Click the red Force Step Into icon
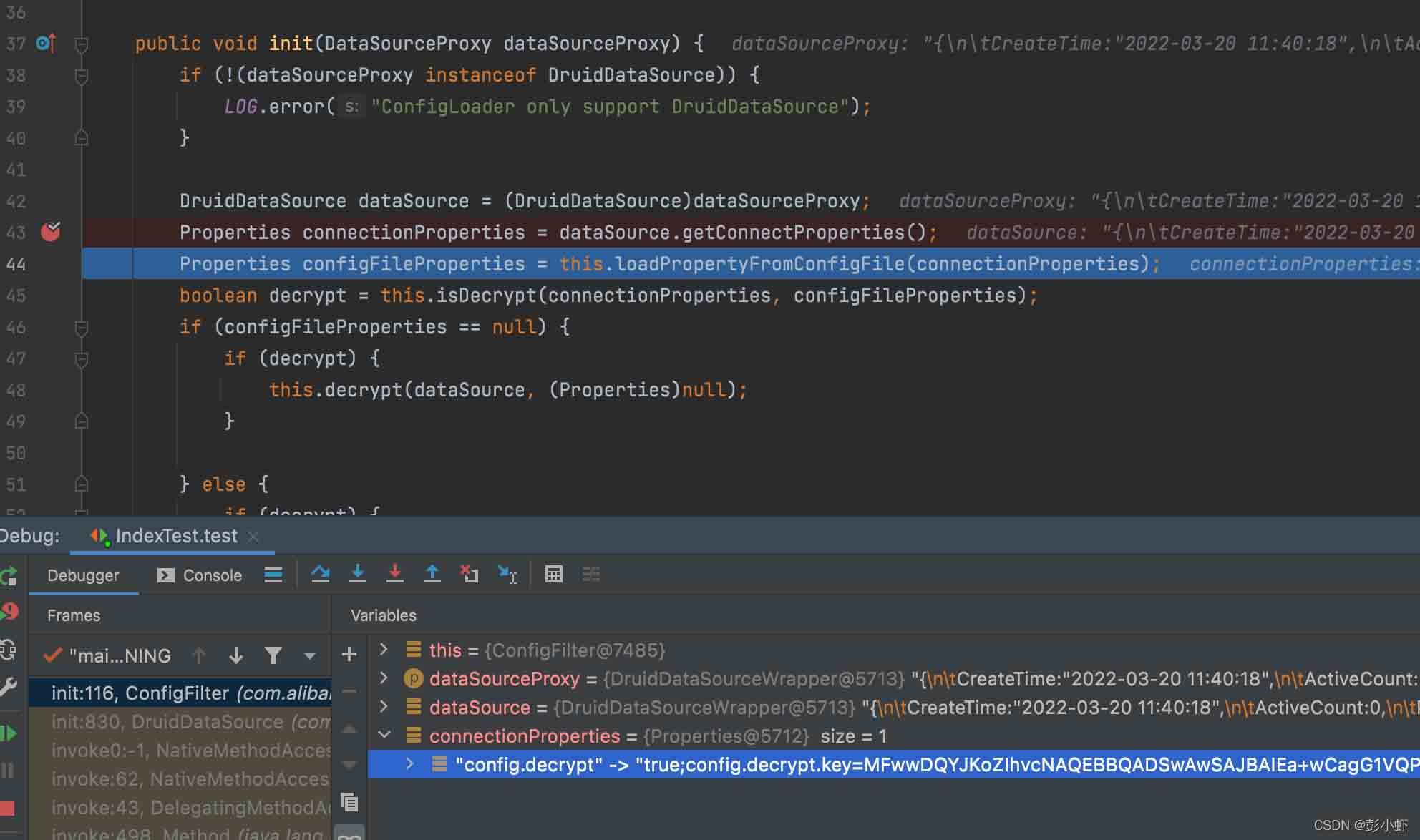The image size is (1420, 840). (x=394, y=574)
